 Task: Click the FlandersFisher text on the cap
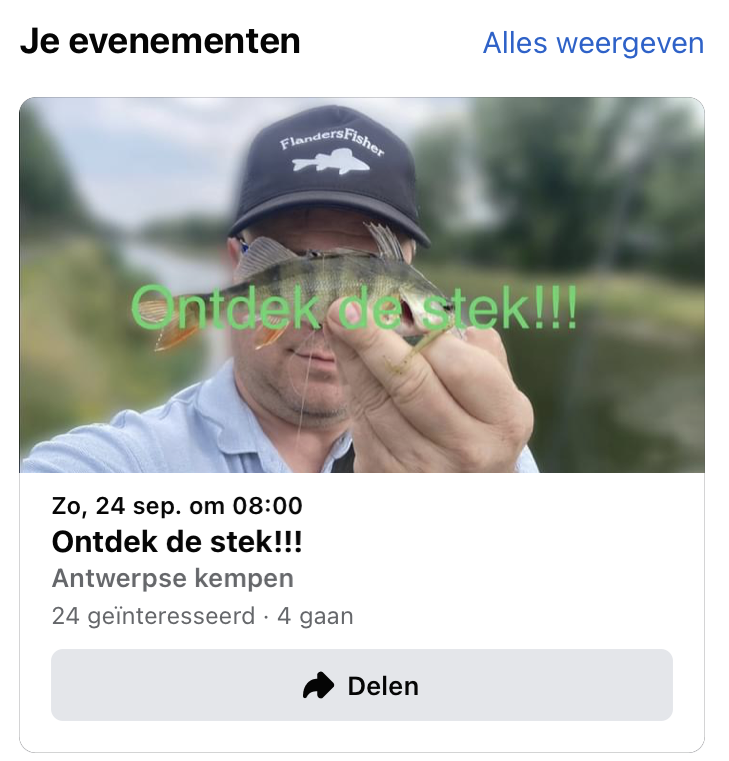[332, 141]
